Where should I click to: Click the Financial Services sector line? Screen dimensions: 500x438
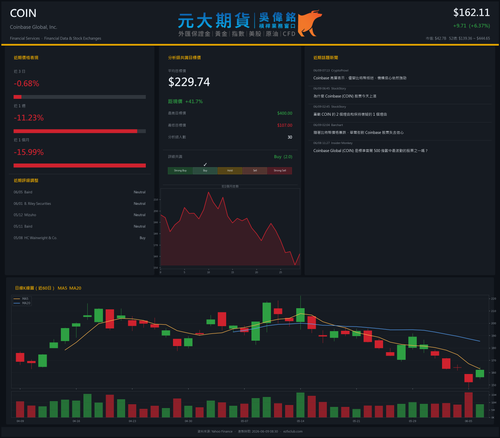click(x=55, y=38)
